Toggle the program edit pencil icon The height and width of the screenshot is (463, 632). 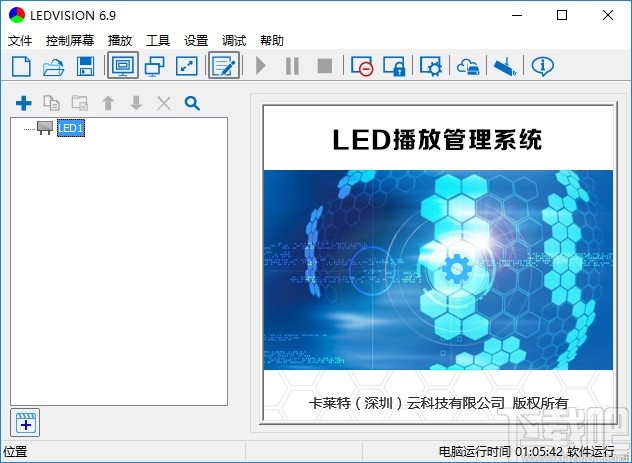(x=224, y=65)
